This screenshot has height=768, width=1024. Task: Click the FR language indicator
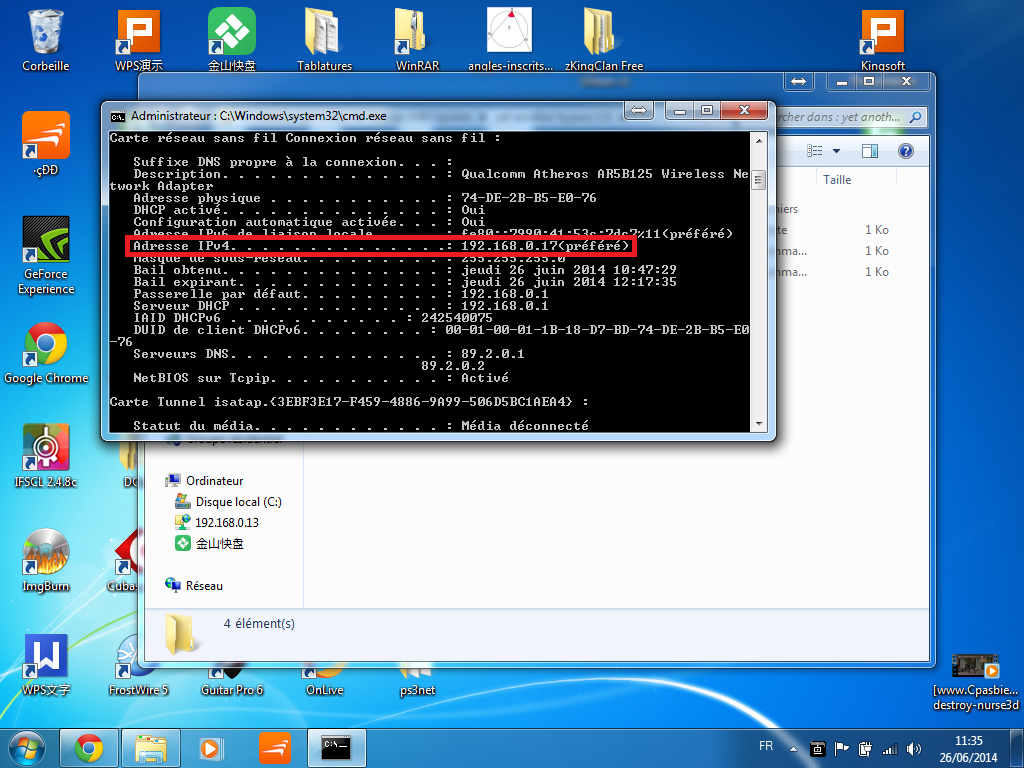(766, 747)
